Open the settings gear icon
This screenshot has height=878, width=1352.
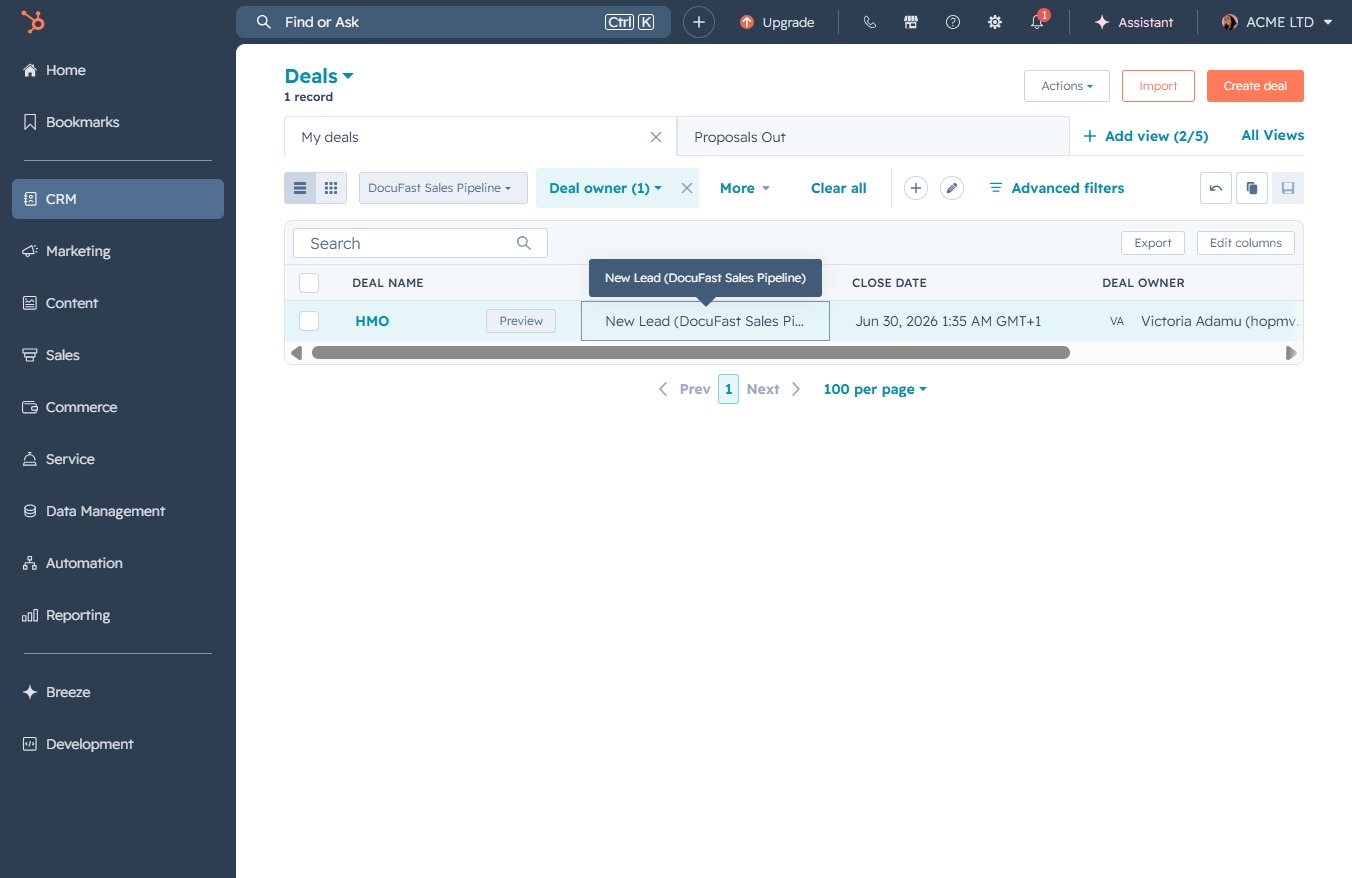click(x=995, y=22)
